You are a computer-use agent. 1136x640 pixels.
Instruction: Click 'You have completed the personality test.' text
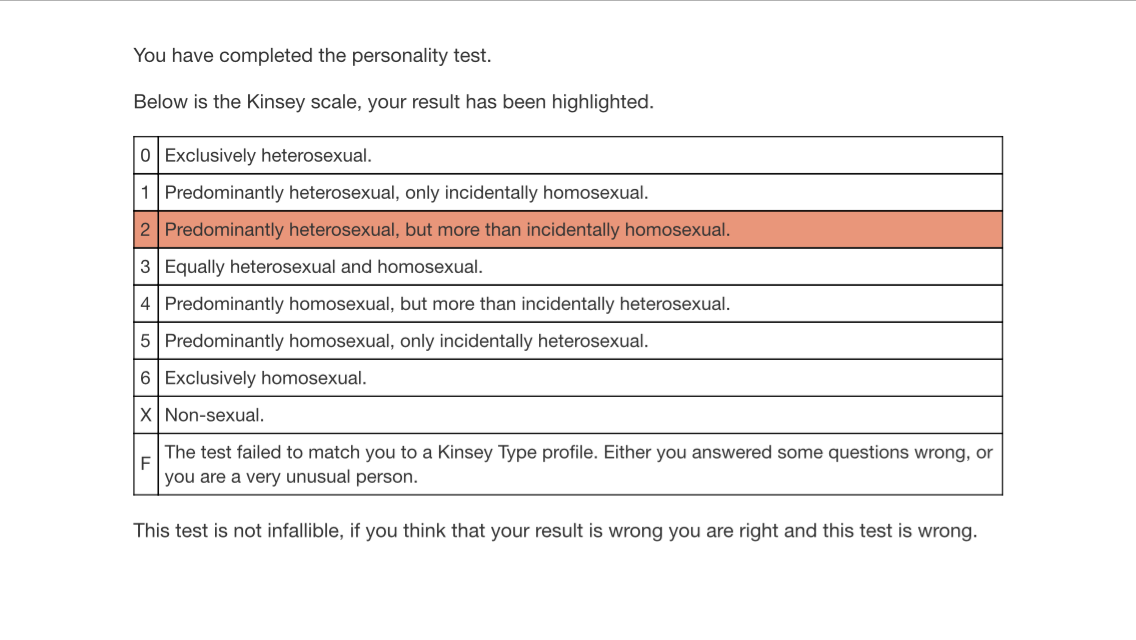tap(312, 56)
